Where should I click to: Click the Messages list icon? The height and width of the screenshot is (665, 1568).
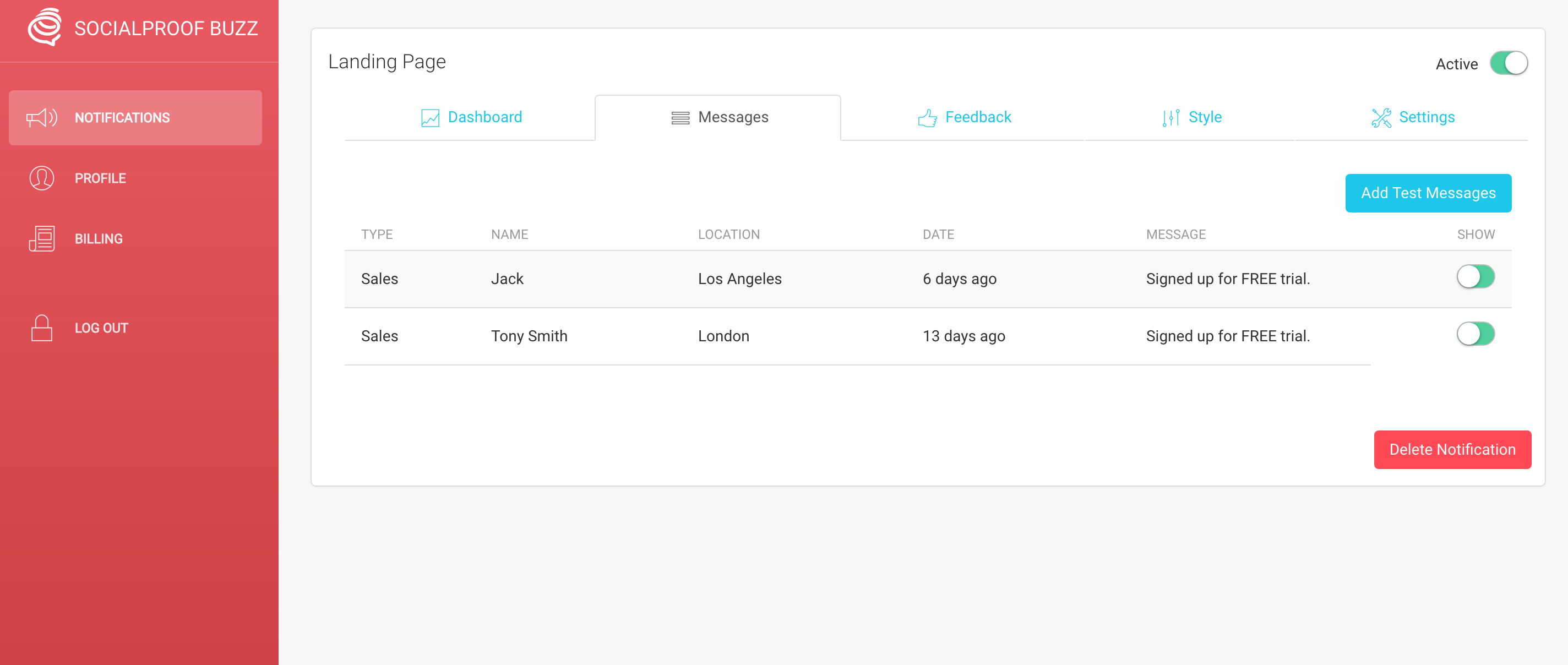pyautogui.click(x=680, y=117)
